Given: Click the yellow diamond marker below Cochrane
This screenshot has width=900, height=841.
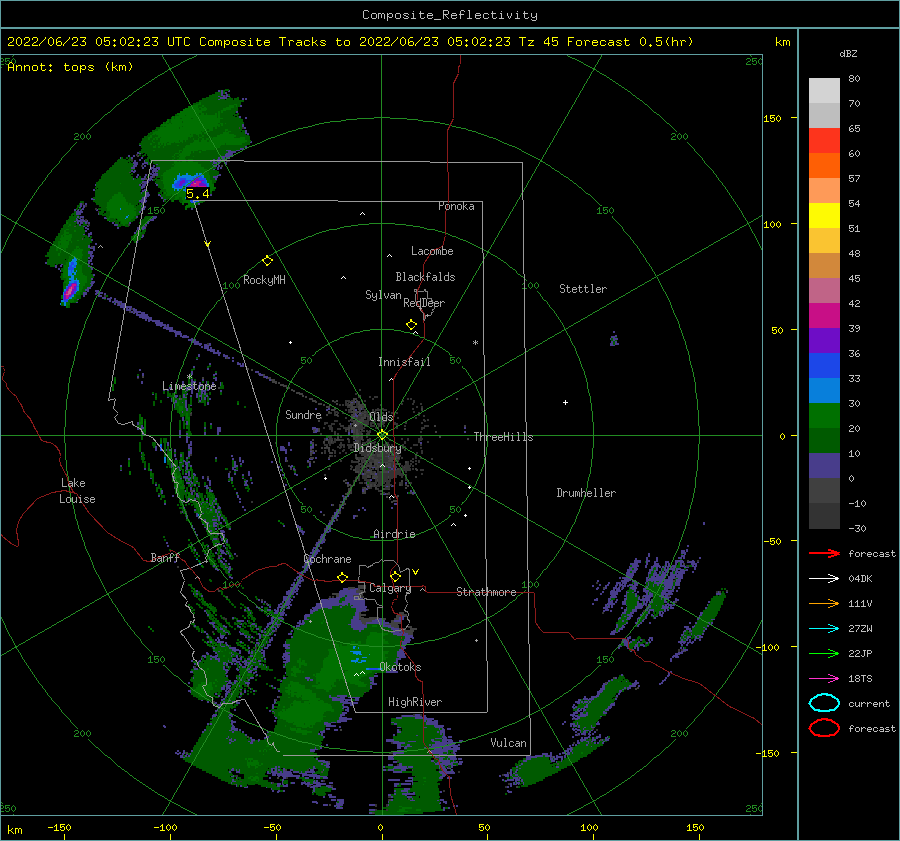Looking at the screenshot, I should coord(343,578).
